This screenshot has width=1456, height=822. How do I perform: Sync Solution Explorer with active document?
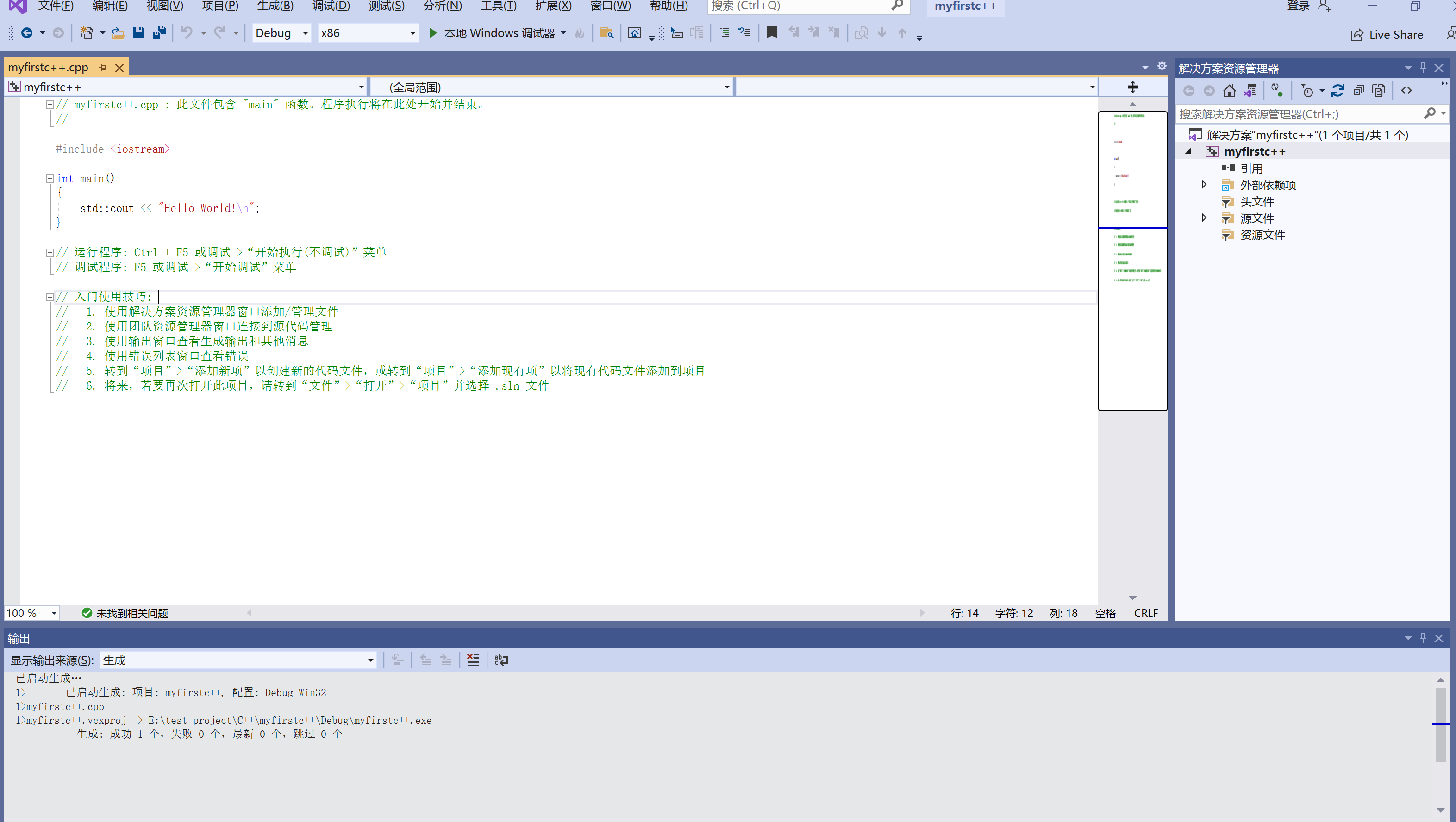pyautogui.click(x=1251, y=90)
